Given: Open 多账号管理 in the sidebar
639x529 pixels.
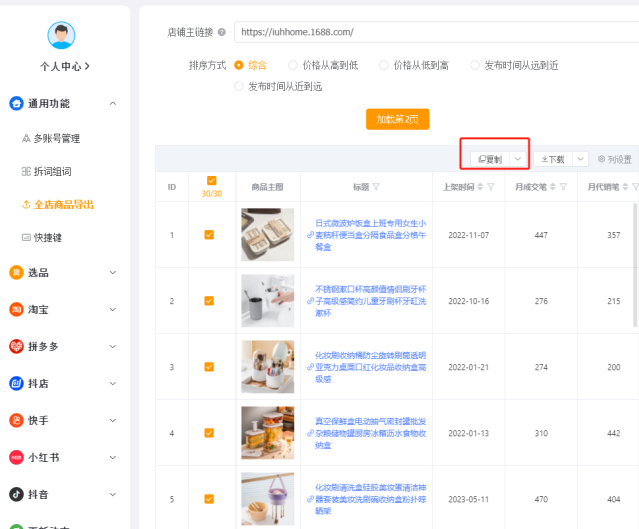Looking at the screenshot, I should coord(56,138).
